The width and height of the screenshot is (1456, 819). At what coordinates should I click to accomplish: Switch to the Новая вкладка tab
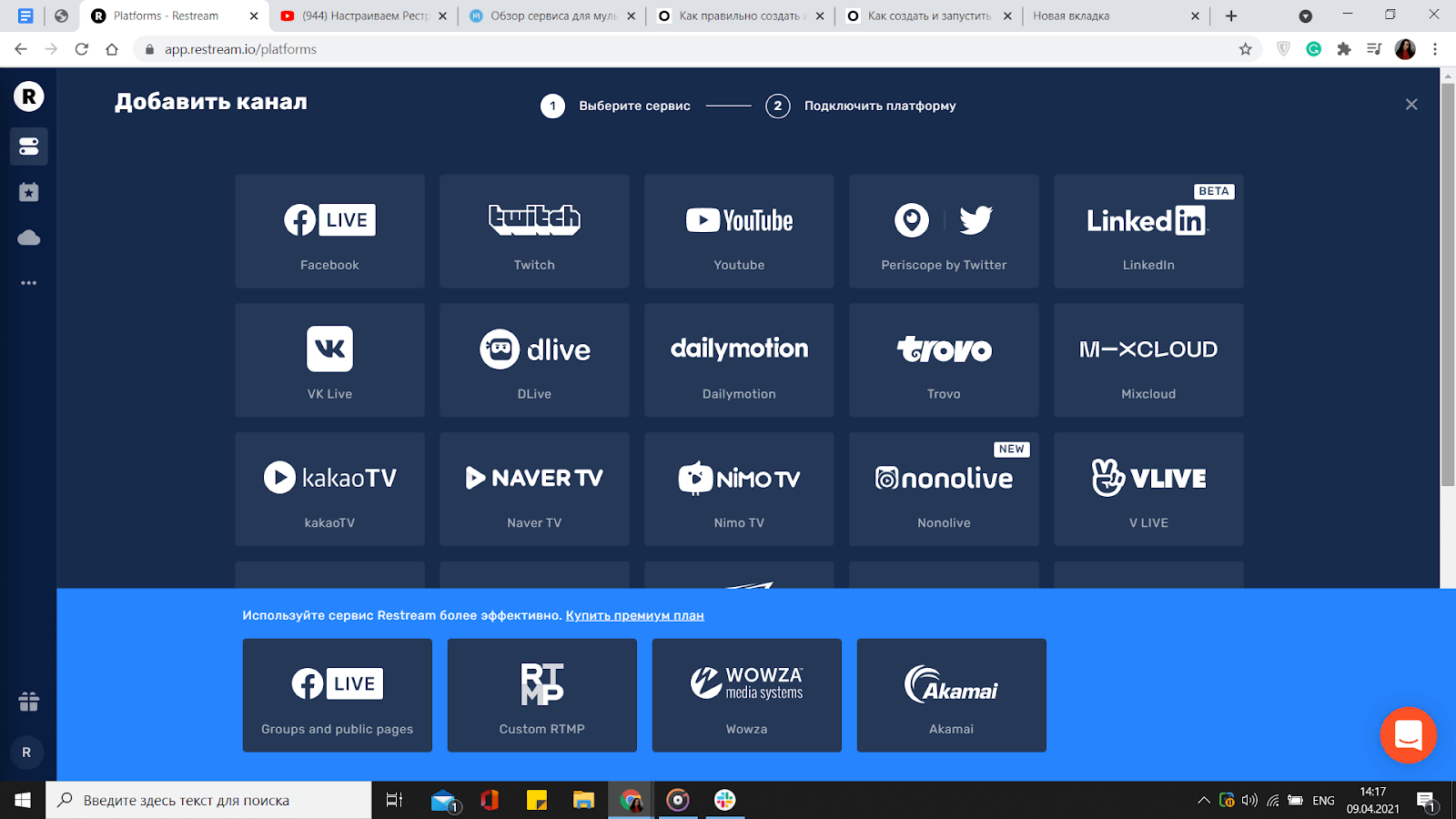pos(1117,15)
